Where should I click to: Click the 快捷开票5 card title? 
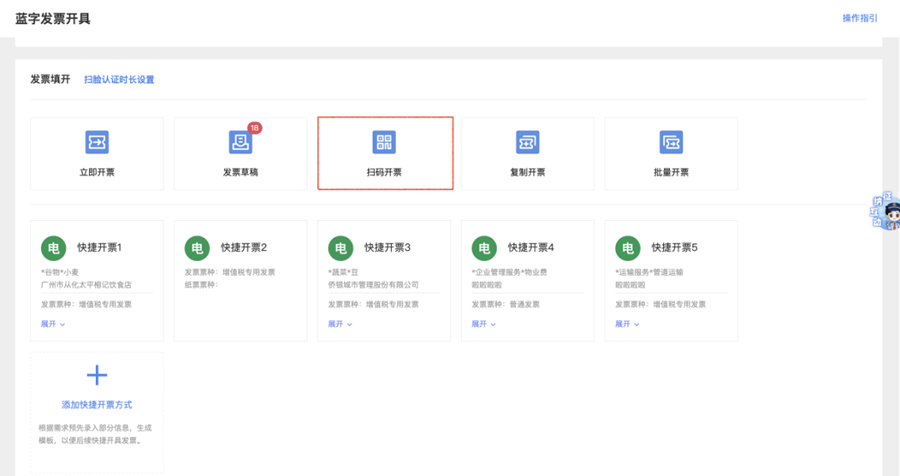675,247
